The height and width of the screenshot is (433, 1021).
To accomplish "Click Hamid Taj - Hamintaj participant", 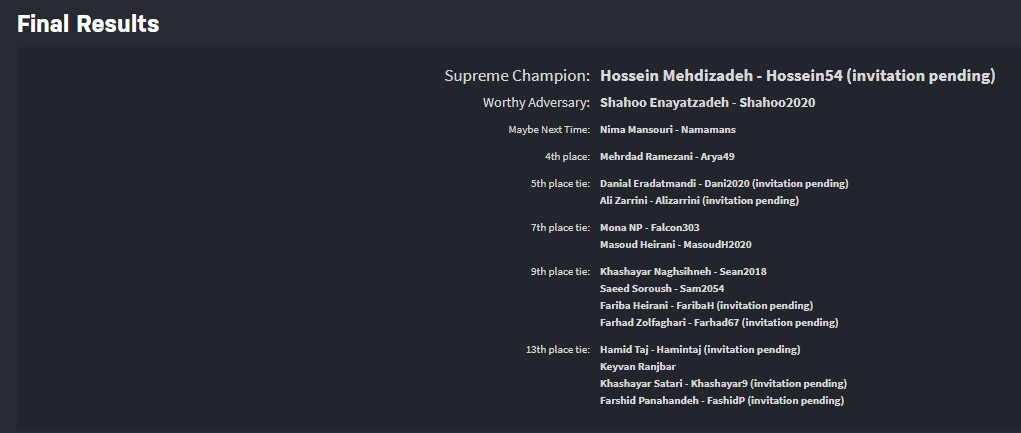I will point(699,349).
